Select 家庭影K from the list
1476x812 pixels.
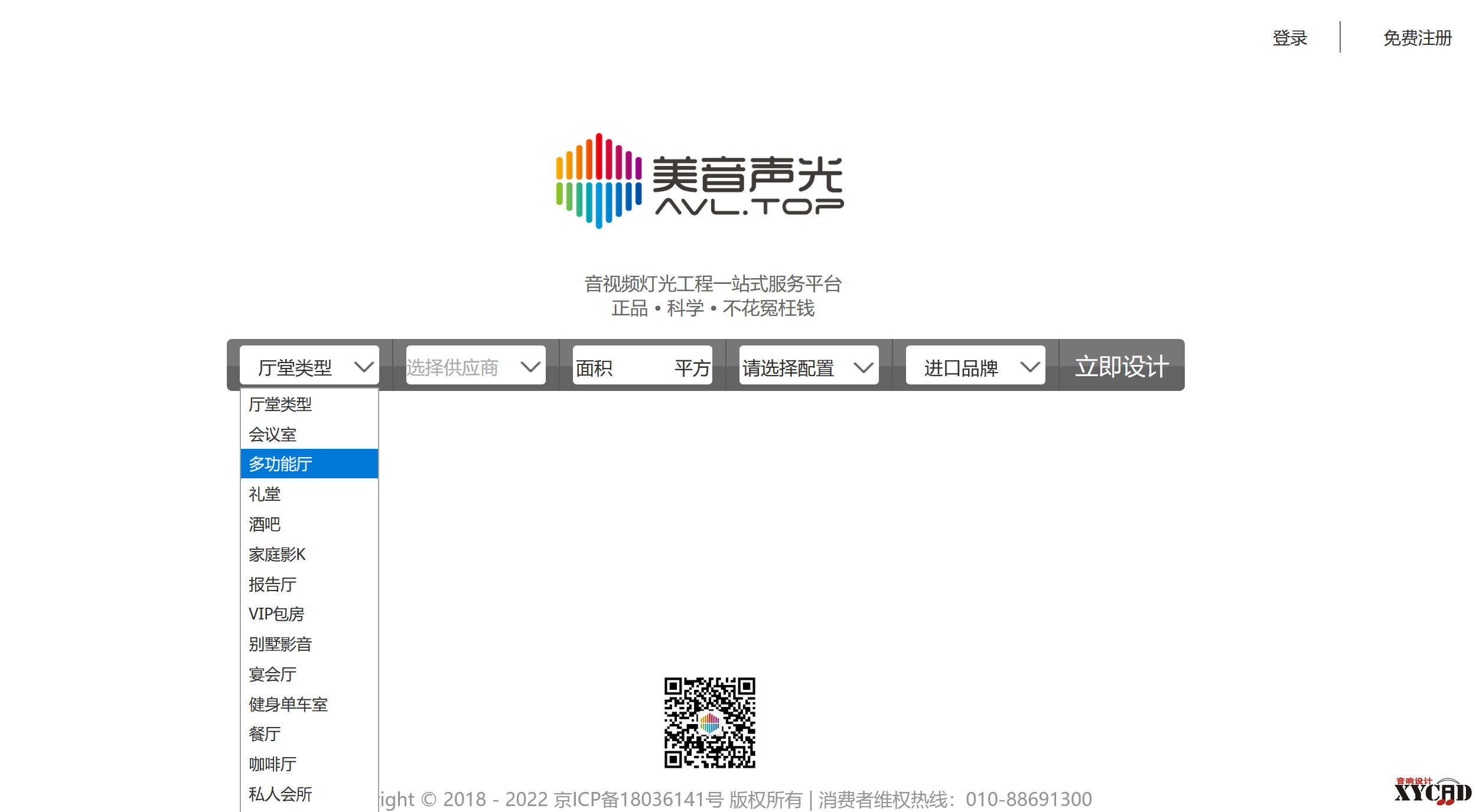pos(309,554)
